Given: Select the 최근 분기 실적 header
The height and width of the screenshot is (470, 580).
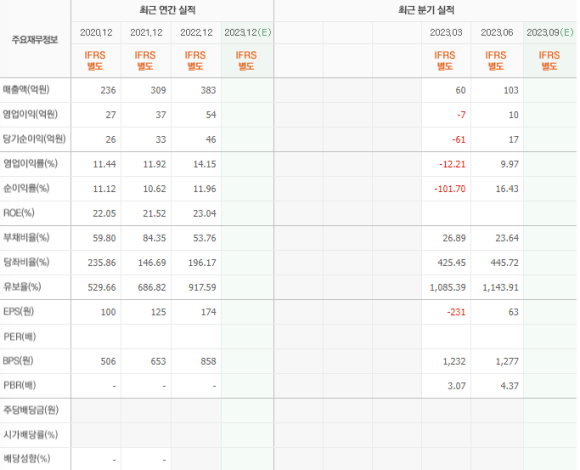Looking at the screenshot, I should (426, 10).
